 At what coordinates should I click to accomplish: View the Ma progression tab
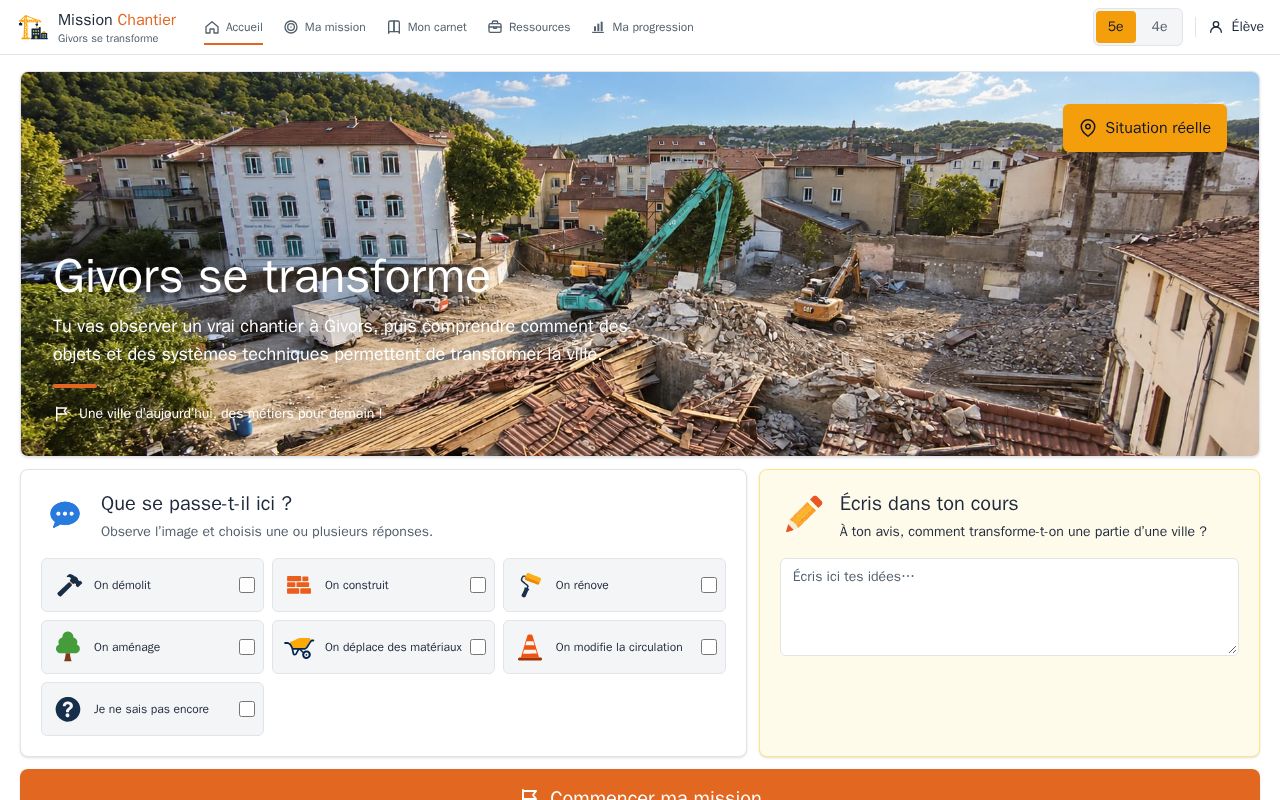642,27
